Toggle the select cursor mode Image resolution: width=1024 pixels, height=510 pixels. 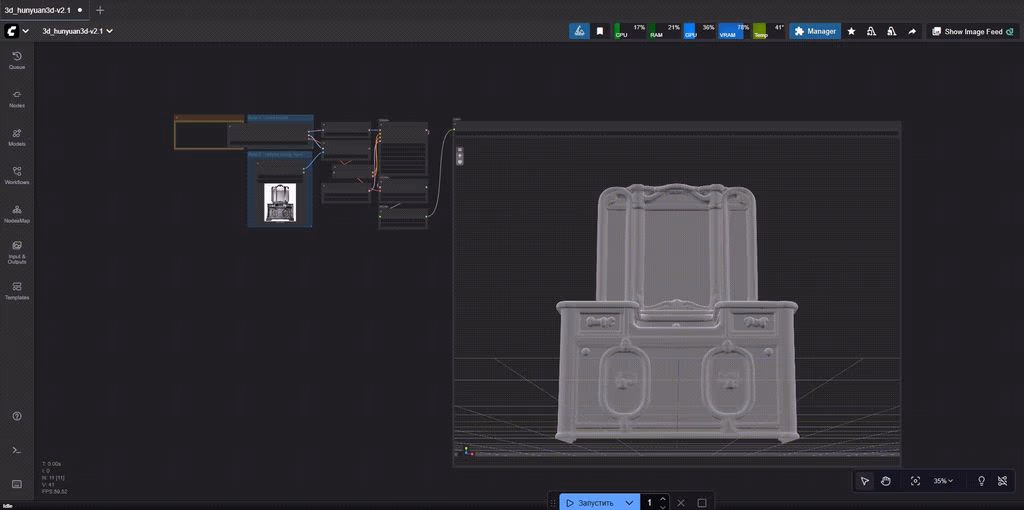(865, 481)
